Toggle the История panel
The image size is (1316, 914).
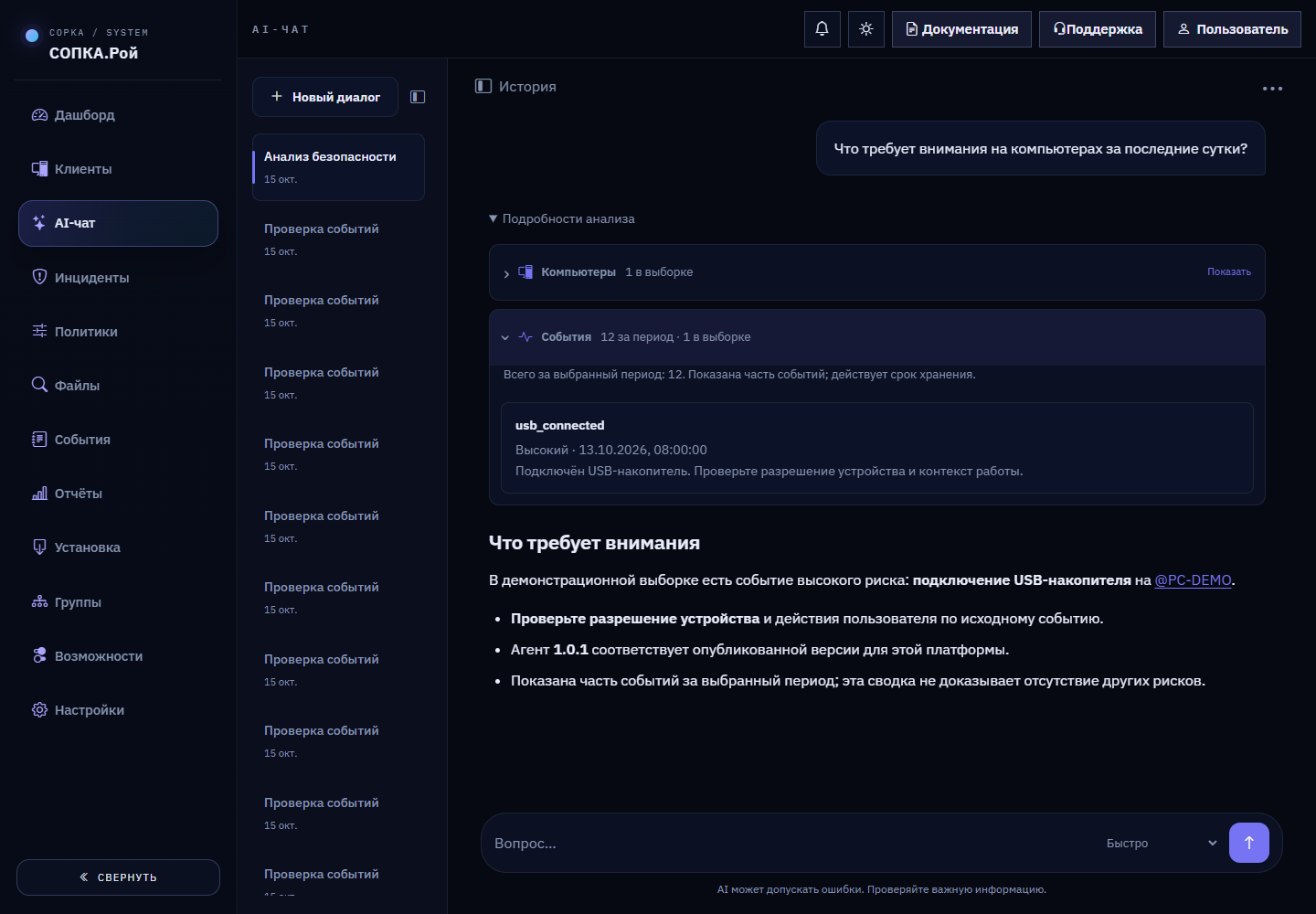pyautogui.click(x=515, y=86)
